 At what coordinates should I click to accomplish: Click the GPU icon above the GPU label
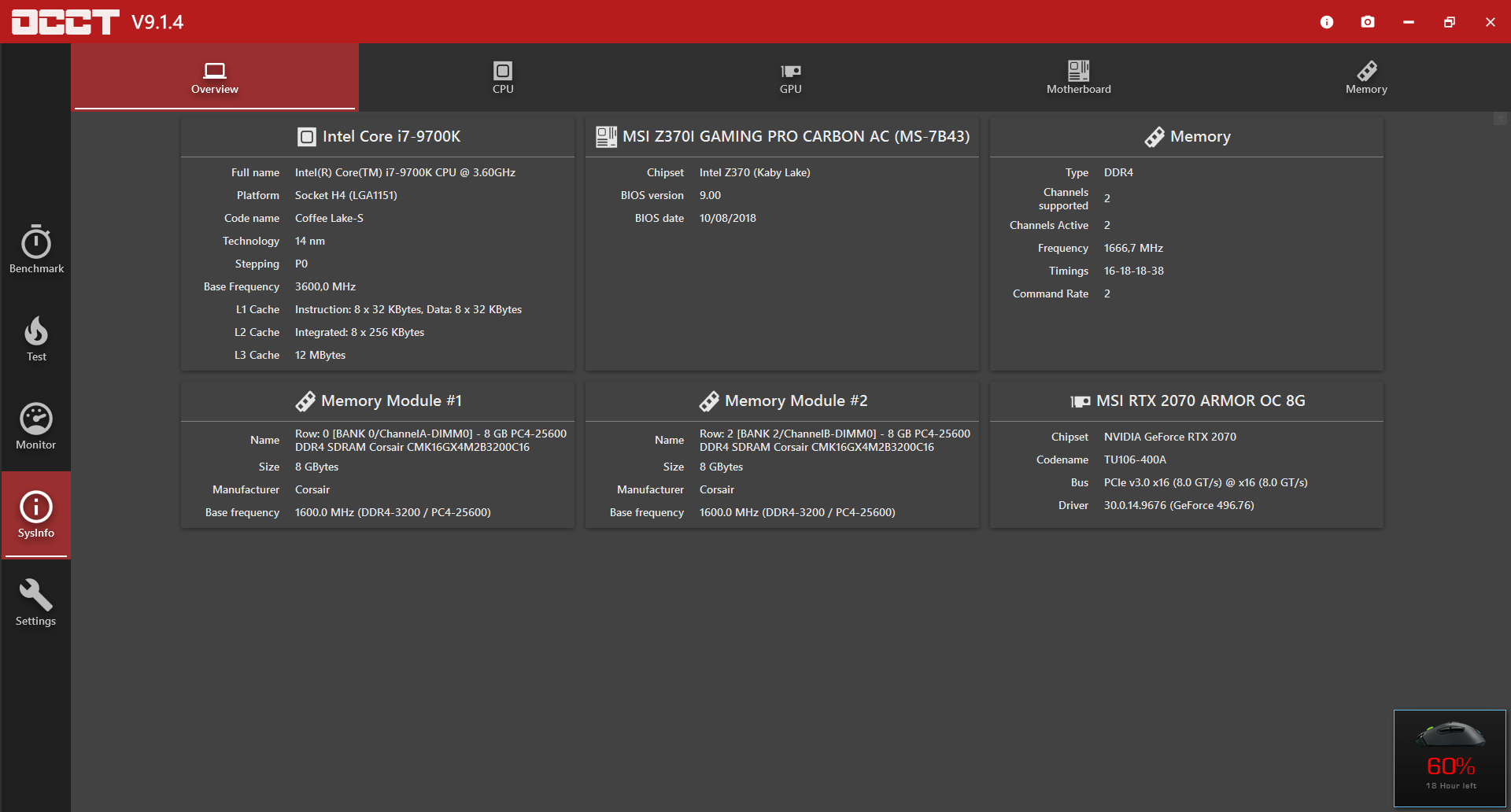[790, 69]
